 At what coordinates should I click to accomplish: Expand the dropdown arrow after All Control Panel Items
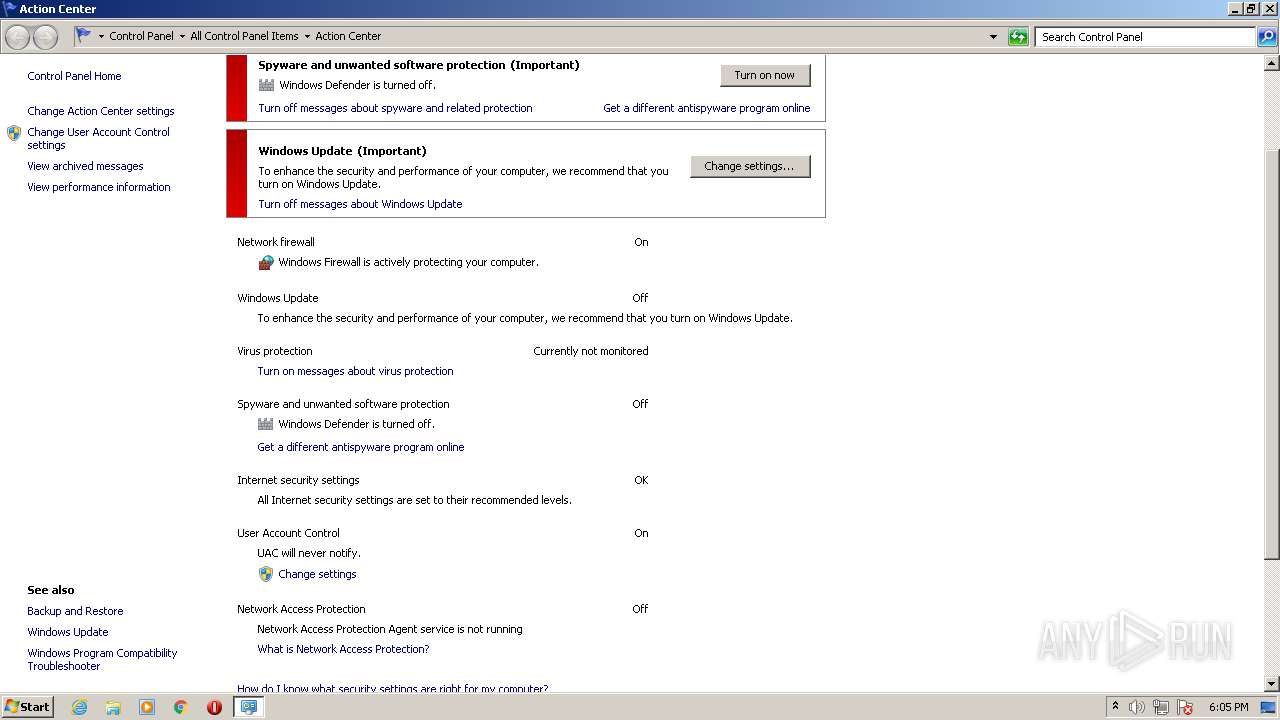[307, 37]
